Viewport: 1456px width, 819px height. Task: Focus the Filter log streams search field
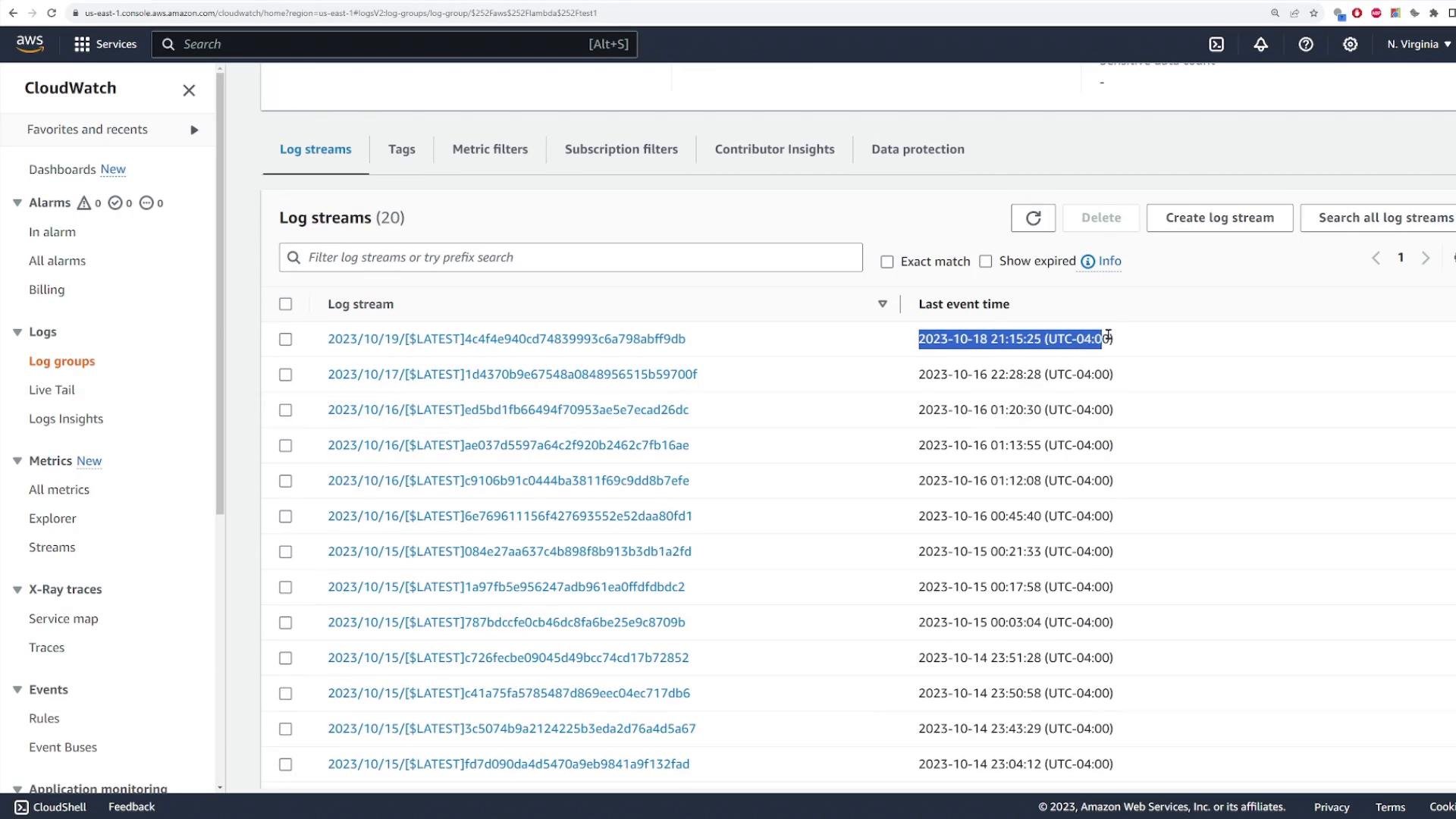pyautogui.click(x=570, y=258)
